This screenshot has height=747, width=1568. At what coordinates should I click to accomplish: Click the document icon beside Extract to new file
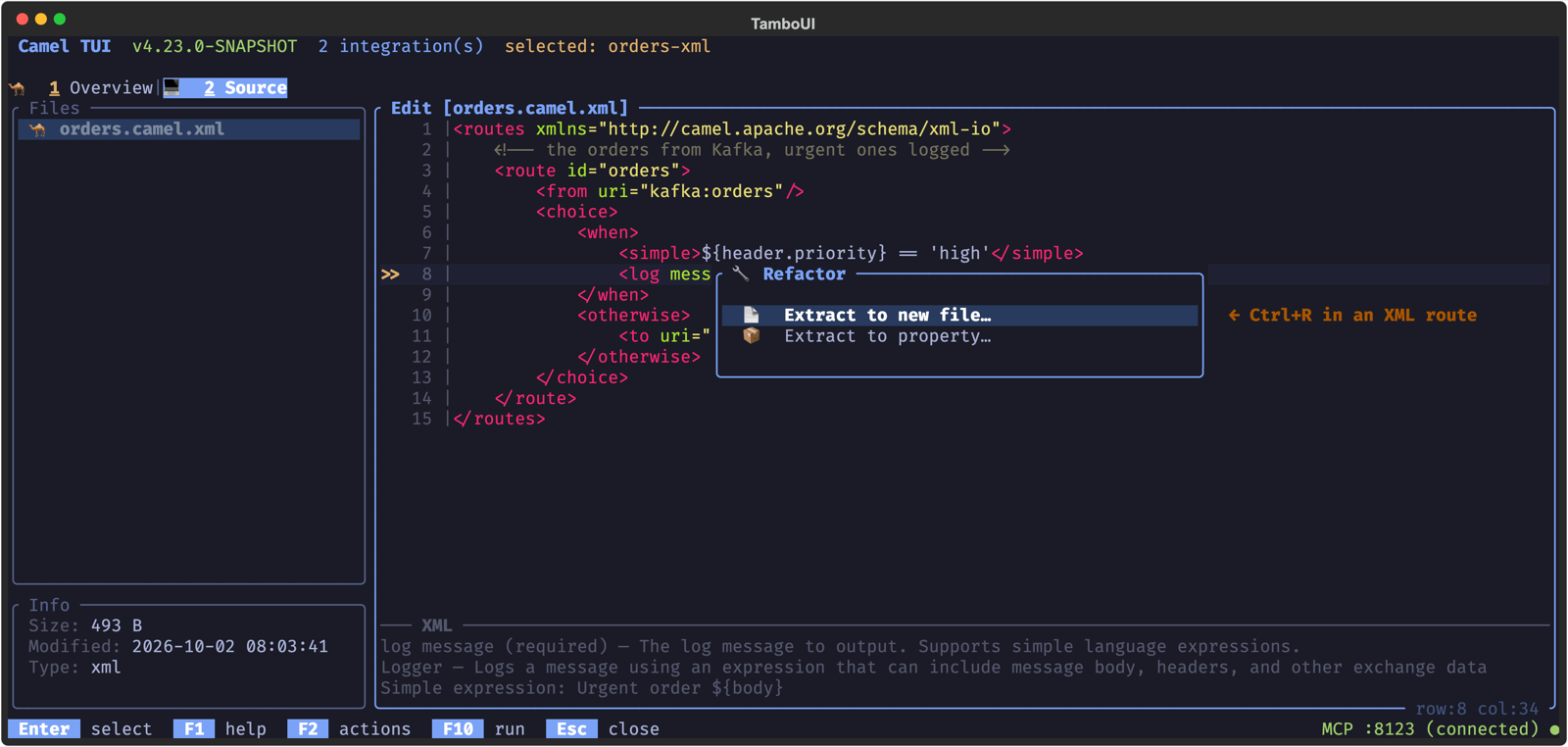(752, 315)
